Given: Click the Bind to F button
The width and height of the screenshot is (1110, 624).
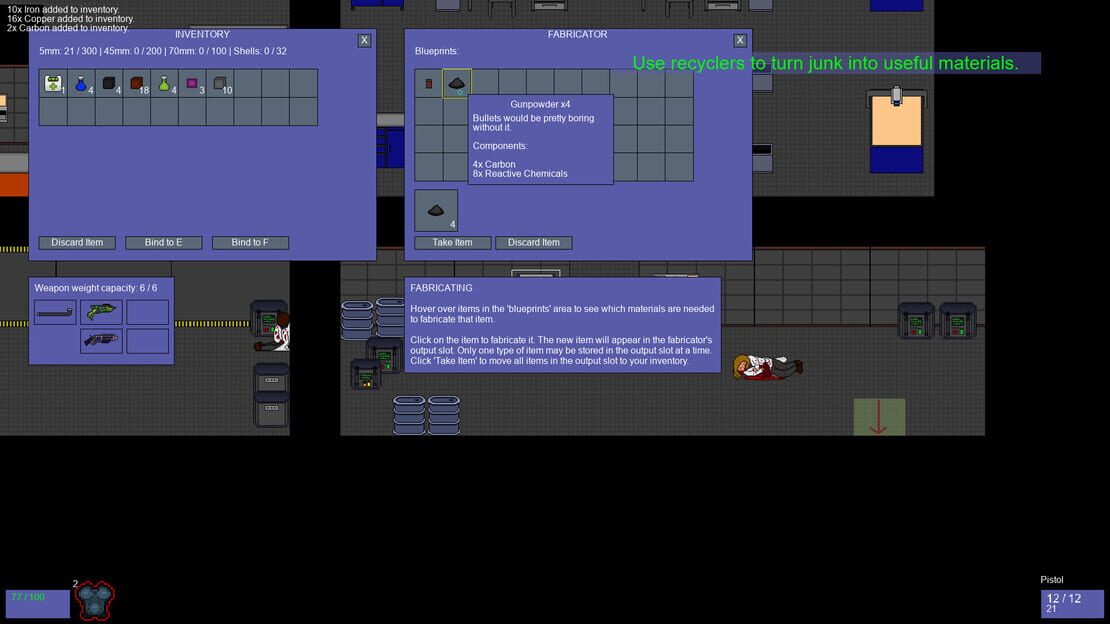Looking at the screenshot, I should pos(250,243).
